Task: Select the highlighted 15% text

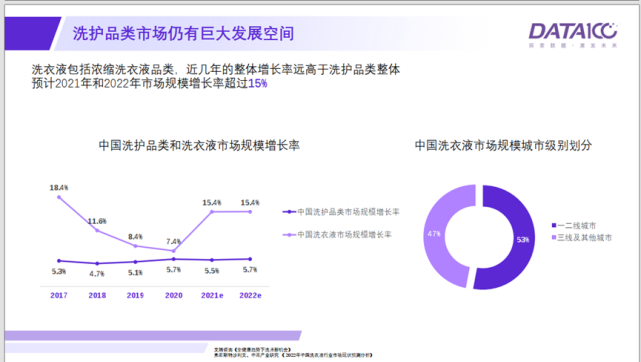Action: click(258, 83)
